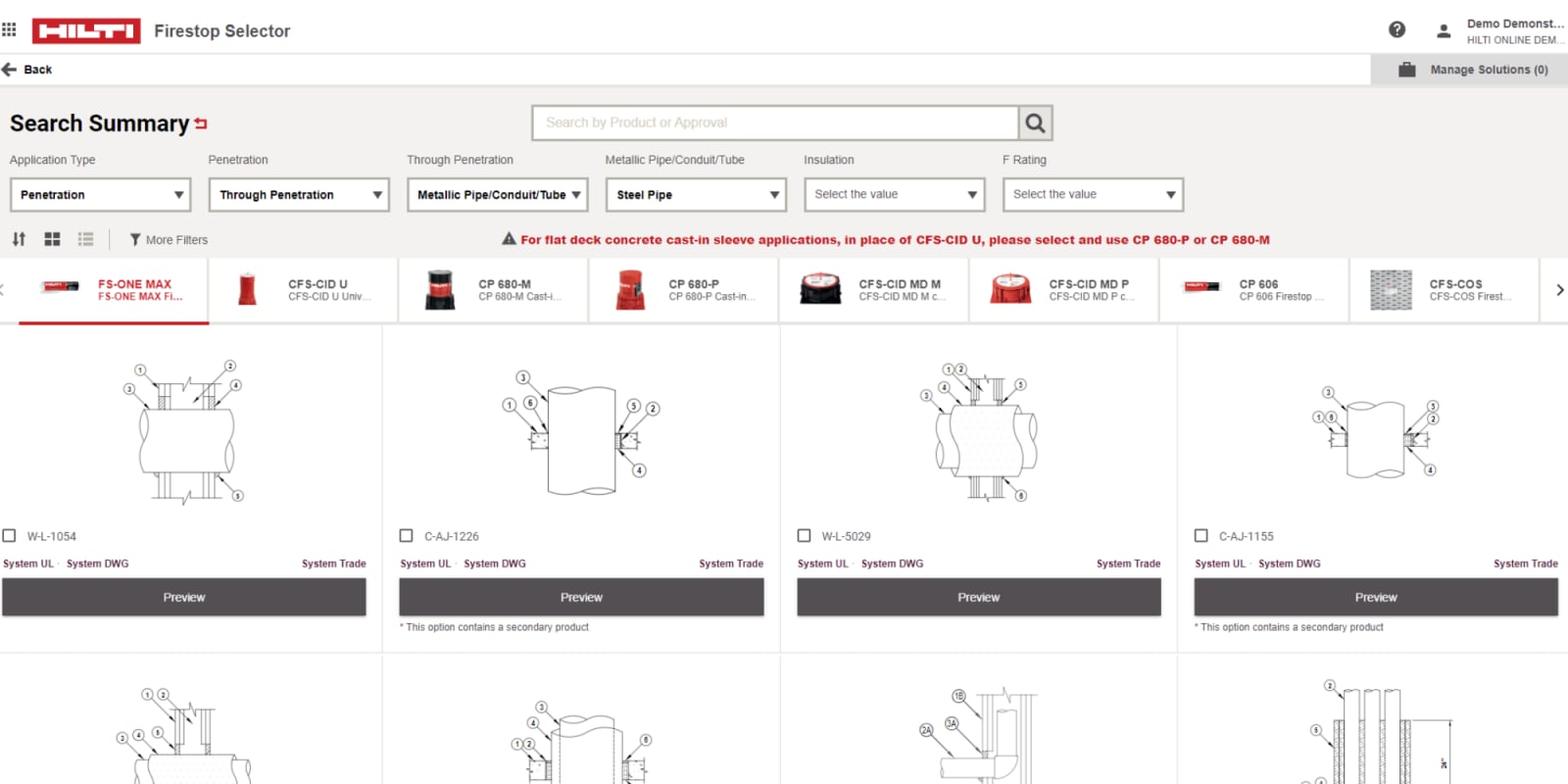This screenshot has height=784, width=1568.
Task: Open the Application Type dropdown
Action: click(x=99, y=194)
